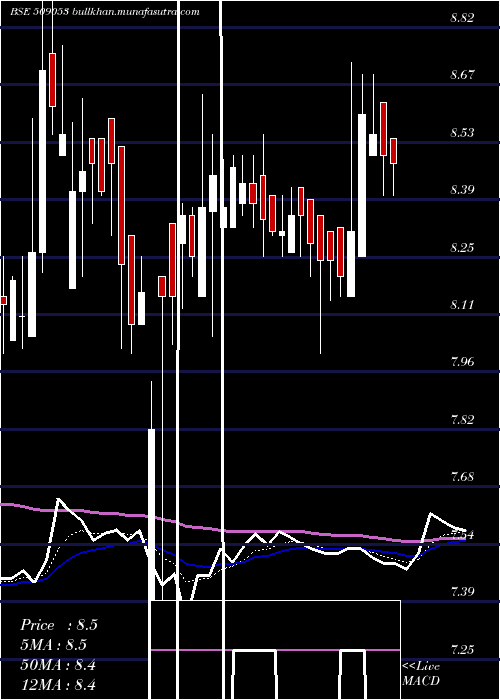The width and height of the screenshot is (500, 700).
Task: Click the 'BSE 509055 bullkhan.munafasutra.com' header text
Action: click(x=105, y=12)
